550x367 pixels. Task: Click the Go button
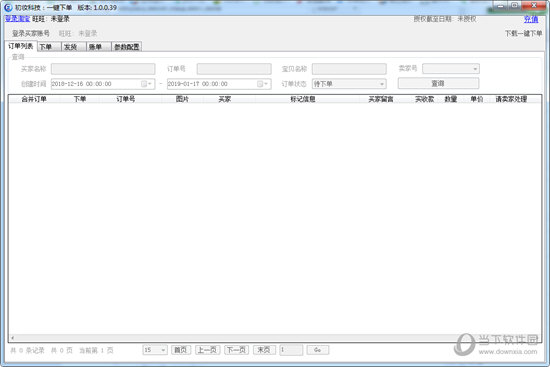tap(317, 350)
